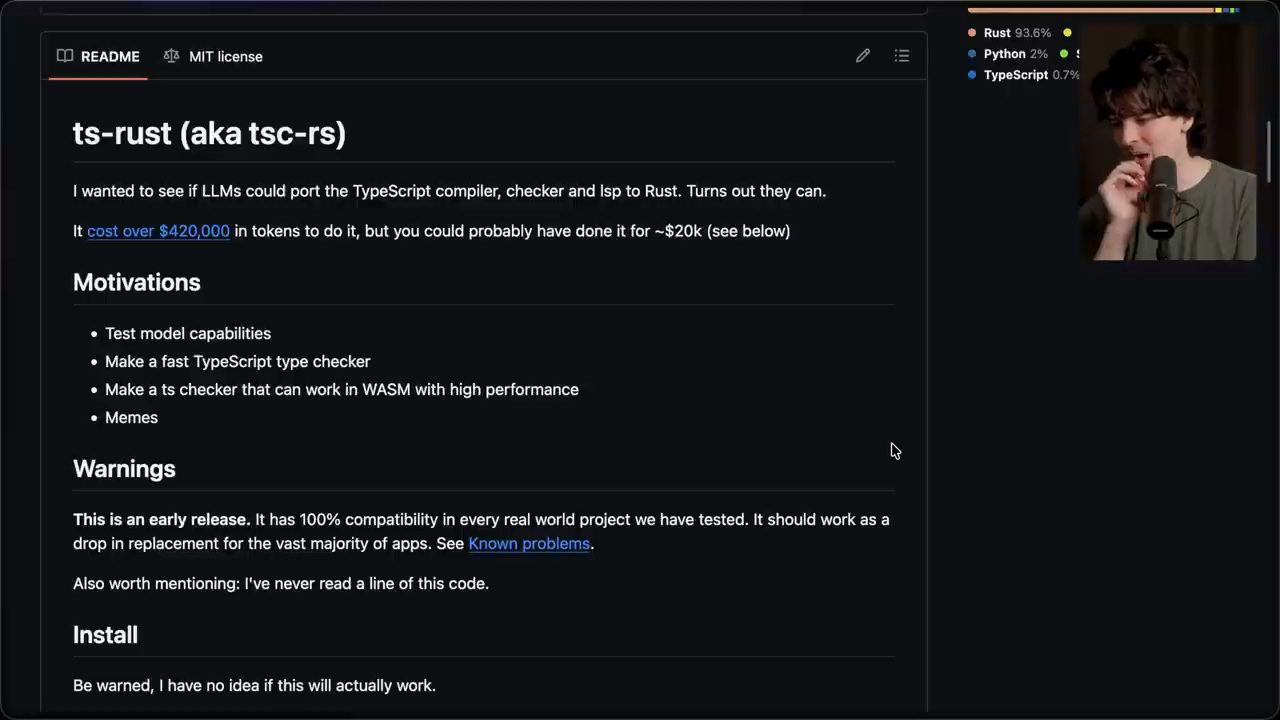The image size is (1280, 720).
Task: Click 'Make a fast TypeScript type checker' bullet
Action: coord(238,362)
